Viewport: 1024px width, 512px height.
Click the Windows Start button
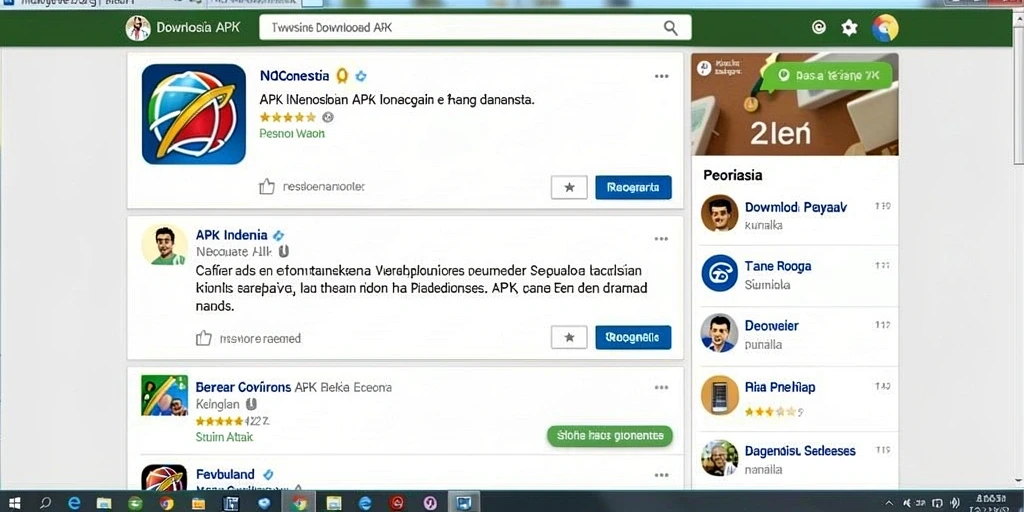pos(14,503)
